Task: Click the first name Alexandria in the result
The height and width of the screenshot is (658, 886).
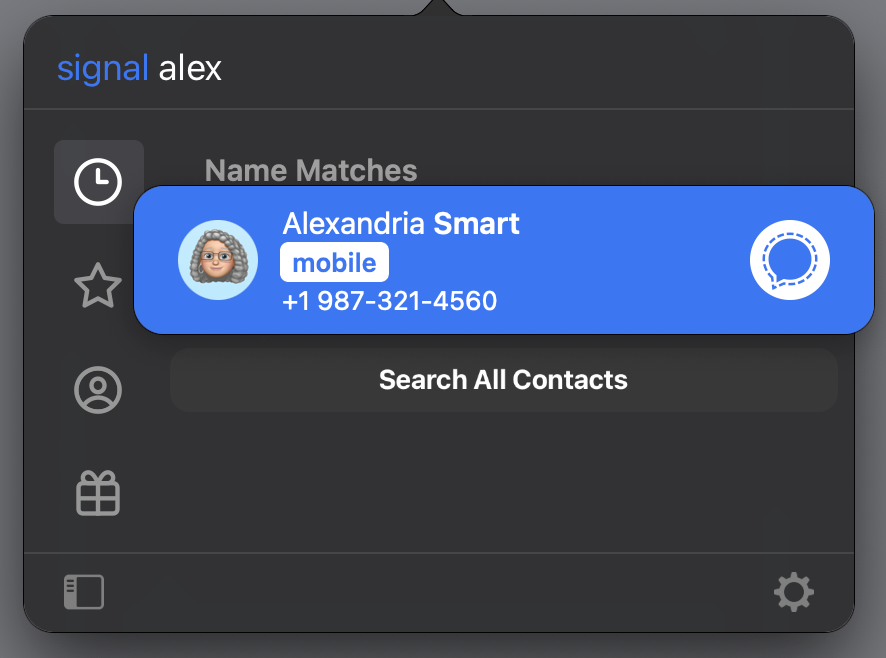Action: pos(354,223)
